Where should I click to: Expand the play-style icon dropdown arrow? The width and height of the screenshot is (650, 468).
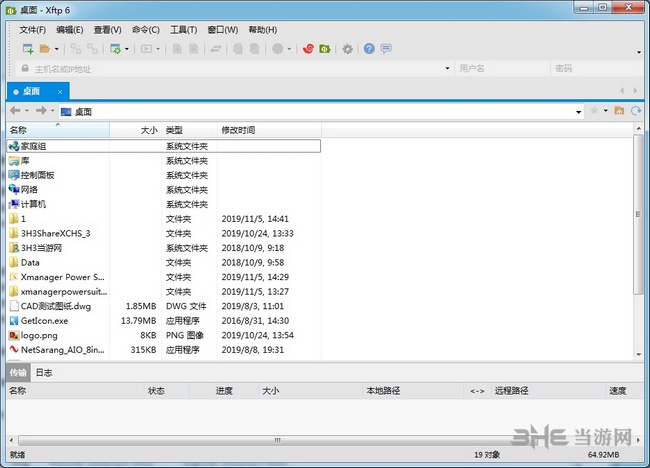[x=158, y=49]
